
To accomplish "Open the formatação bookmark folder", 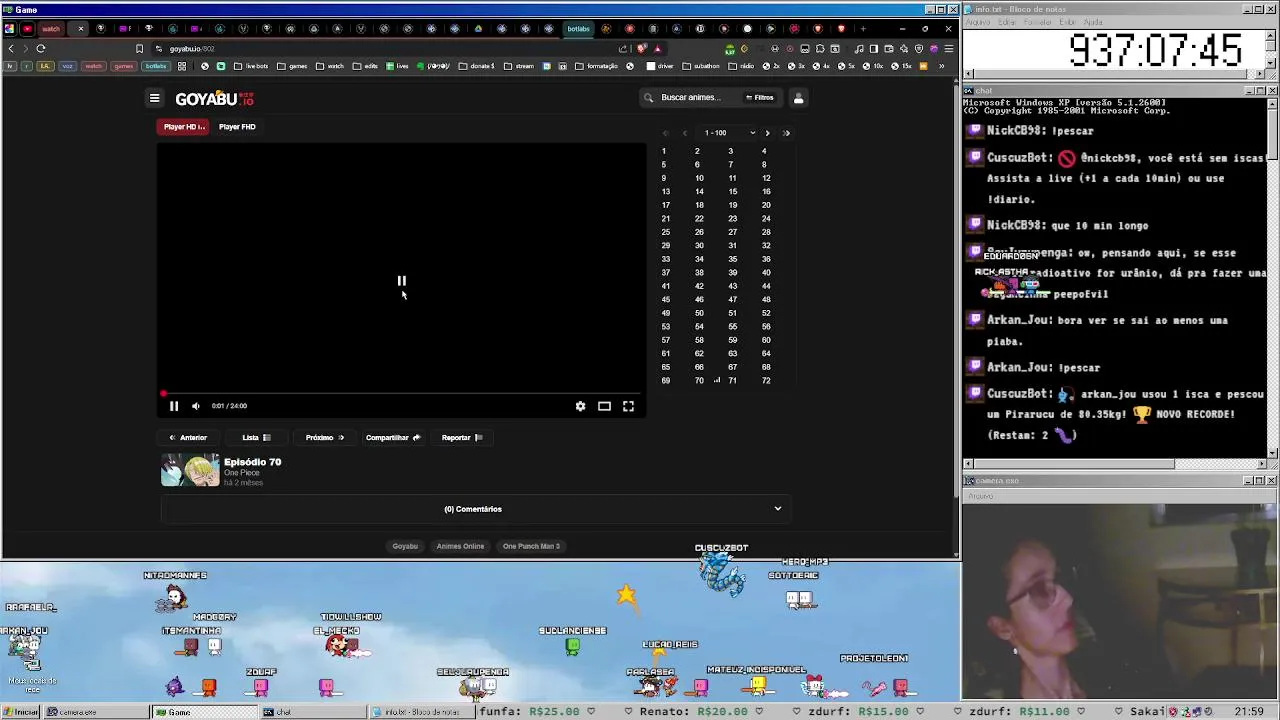I will (x=596, y=66).
